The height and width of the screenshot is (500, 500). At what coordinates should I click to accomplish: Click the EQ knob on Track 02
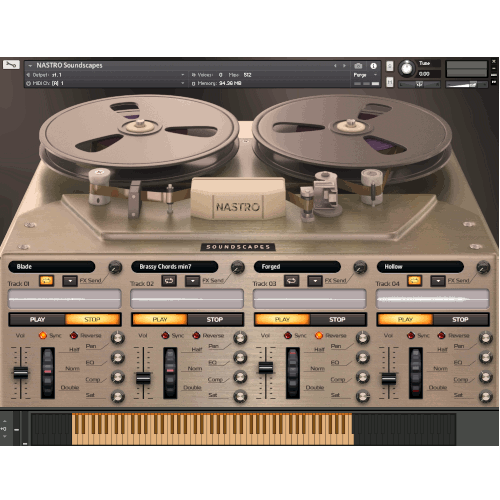pos(240,357)
